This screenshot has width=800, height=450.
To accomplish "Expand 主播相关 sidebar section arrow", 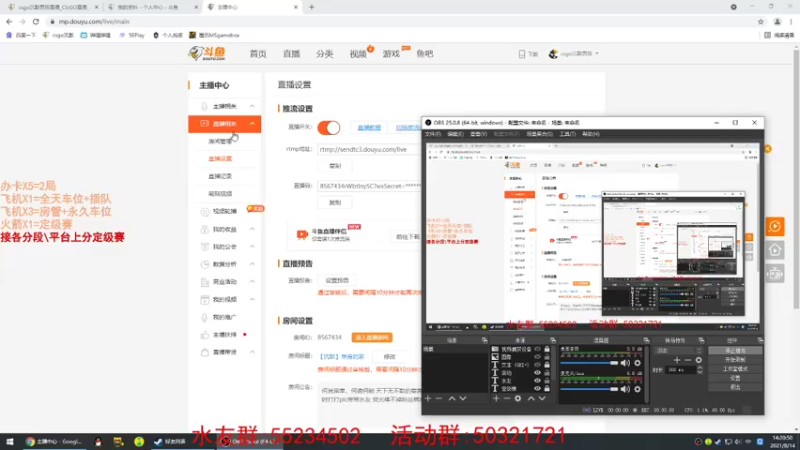I will click(x=252, y=106).
